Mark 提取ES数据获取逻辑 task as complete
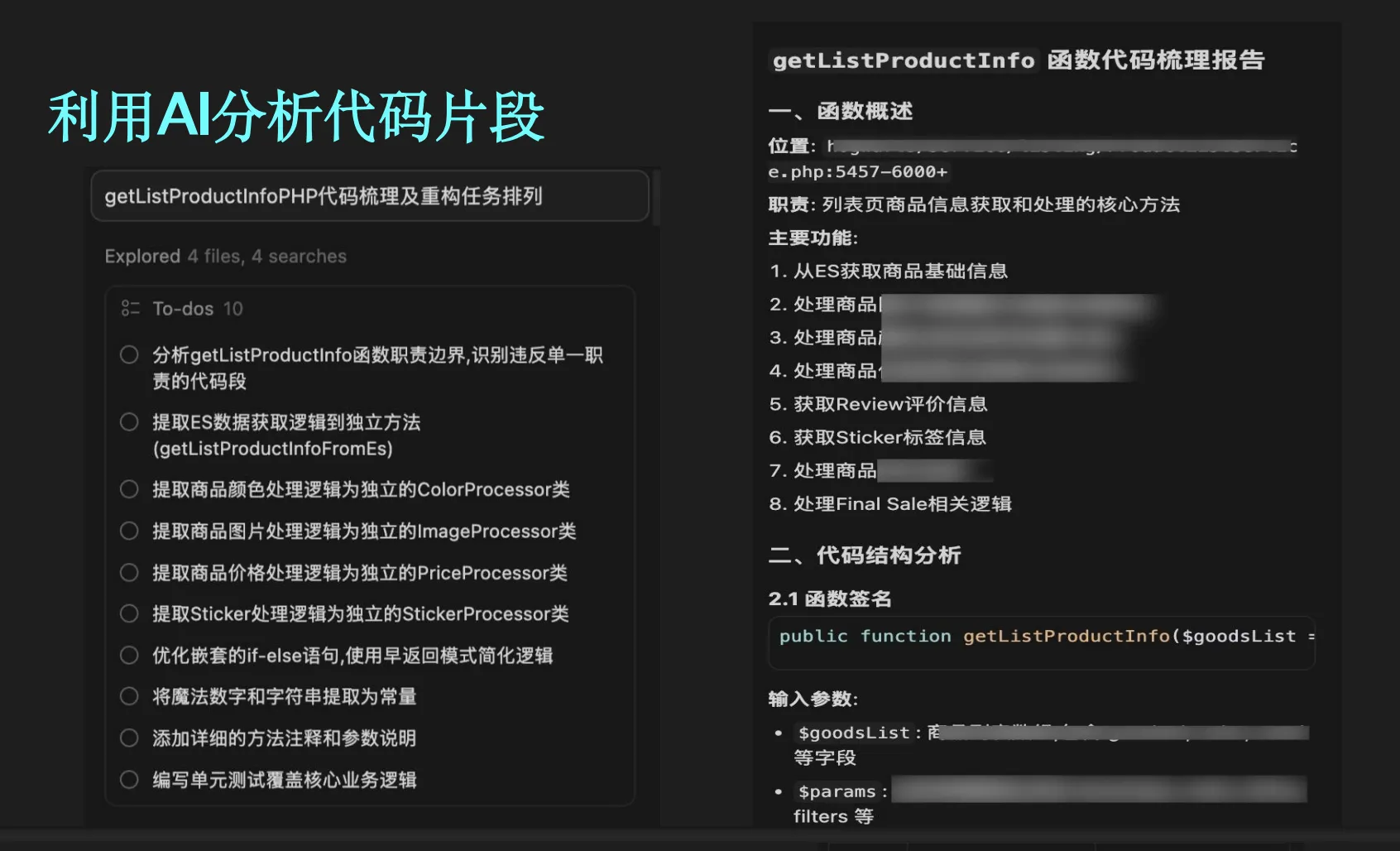 (129, 421)
